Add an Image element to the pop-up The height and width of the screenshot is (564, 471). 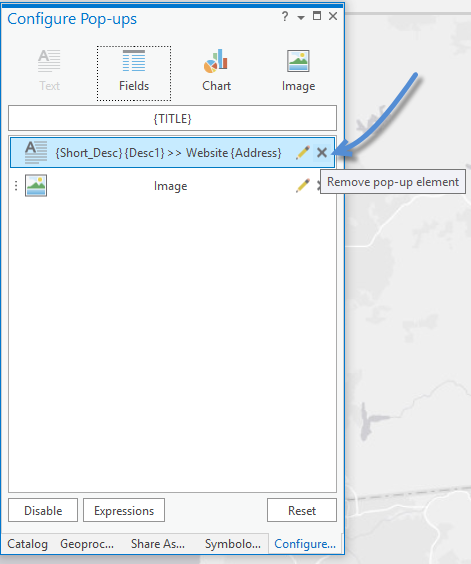point(298,71)
